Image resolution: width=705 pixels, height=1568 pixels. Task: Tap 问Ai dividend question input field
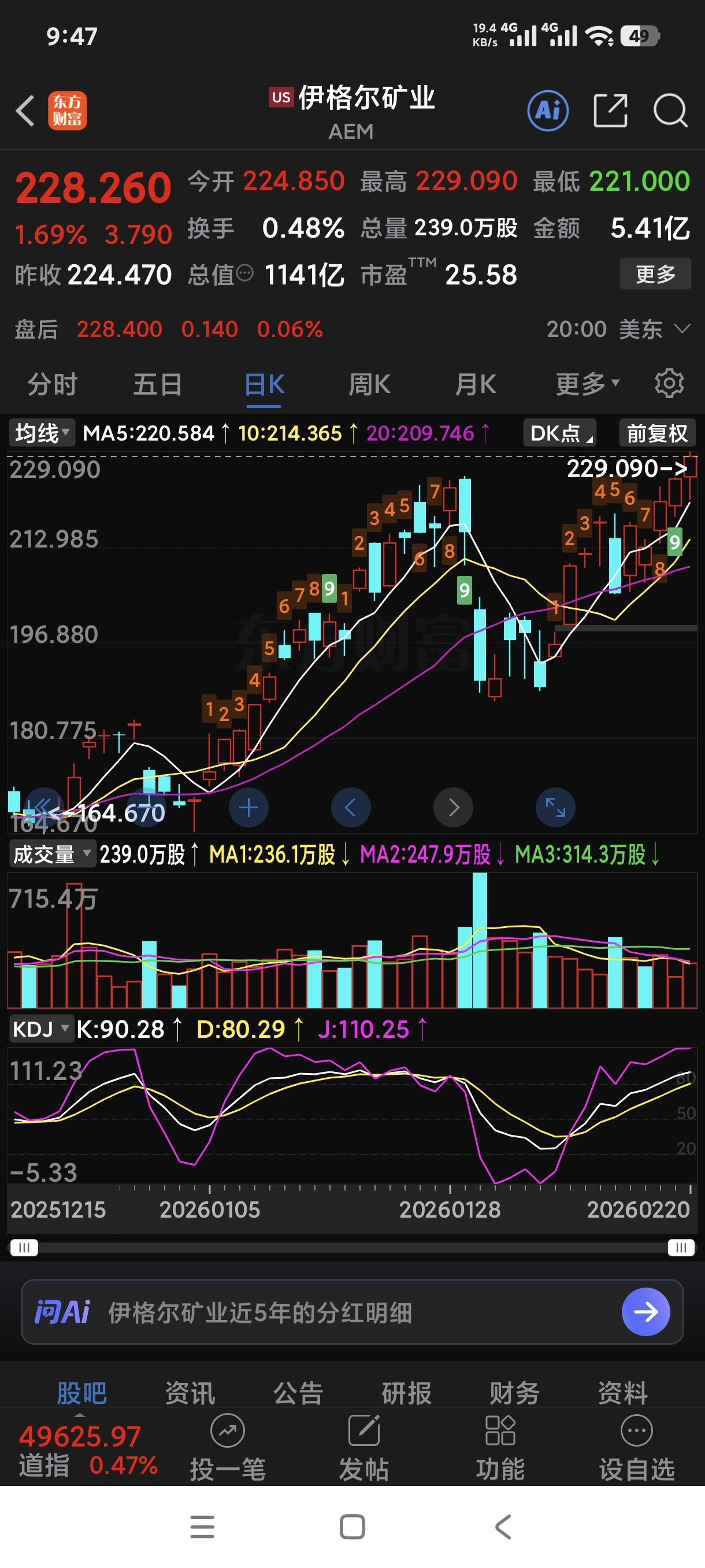352,1312
